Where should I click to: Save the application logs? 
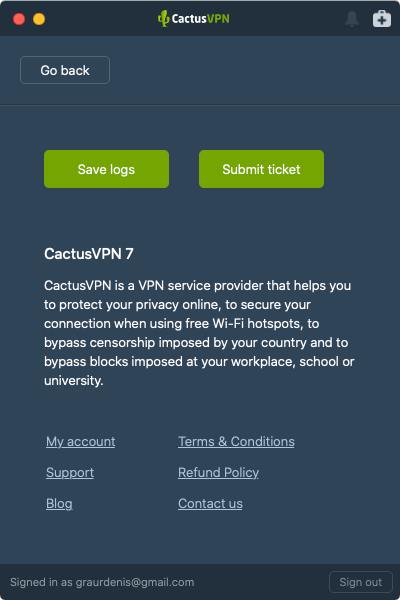106,169
